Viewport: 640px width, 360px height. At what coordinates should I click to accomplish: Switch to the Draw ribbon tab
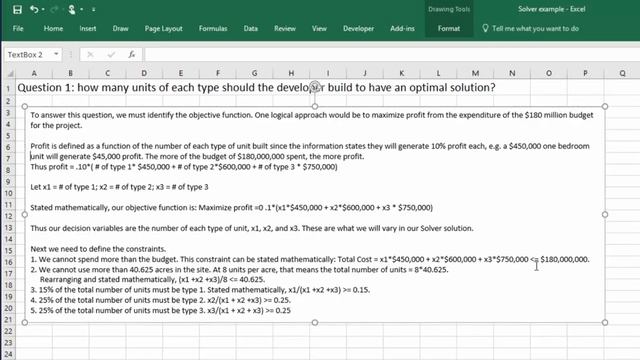(120, 29)
